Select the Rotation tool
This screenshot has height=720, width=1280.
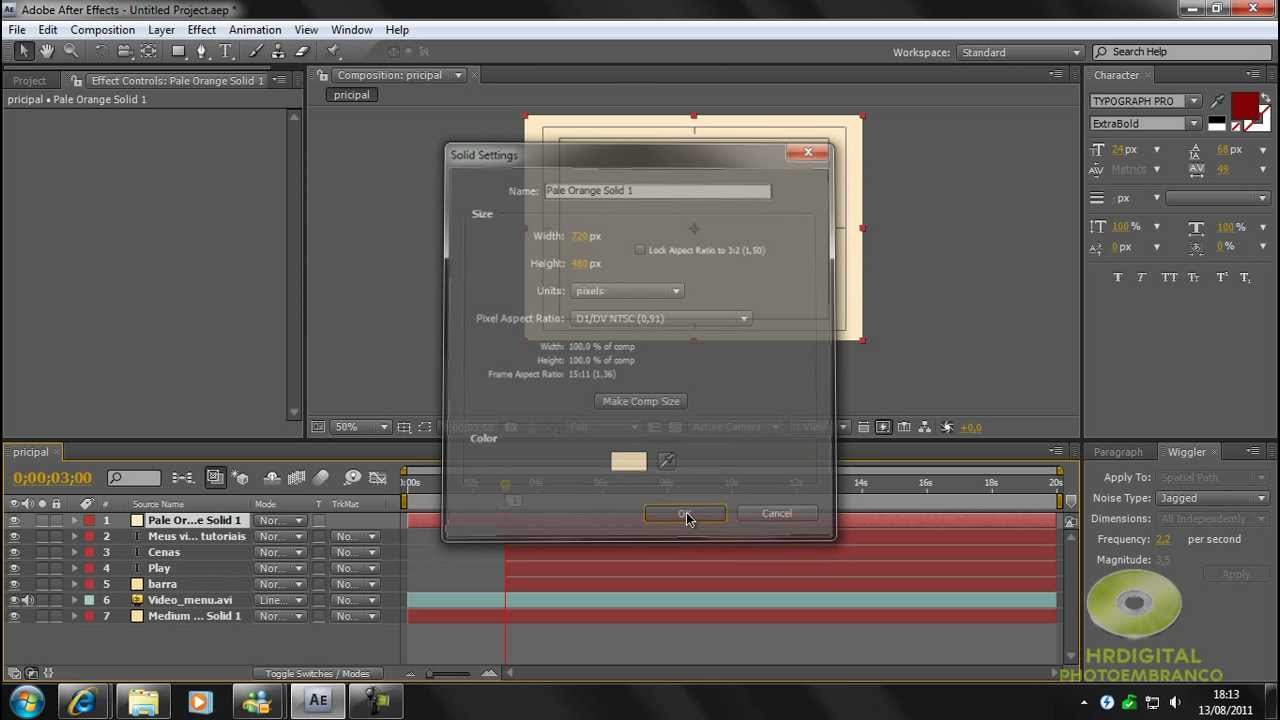coord(101,52)
